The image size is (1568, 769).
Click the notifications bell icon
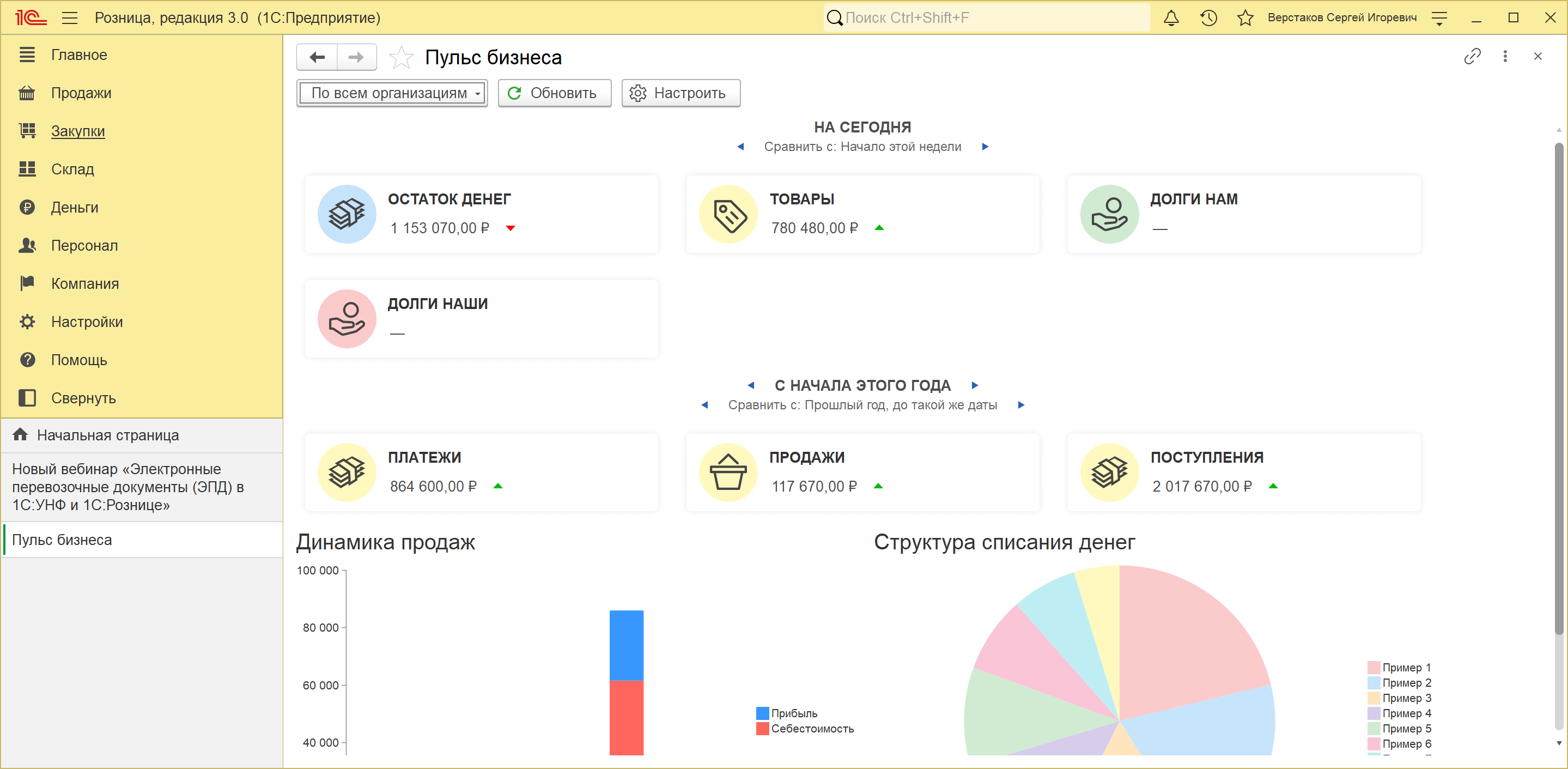[x=1171, y=17]
